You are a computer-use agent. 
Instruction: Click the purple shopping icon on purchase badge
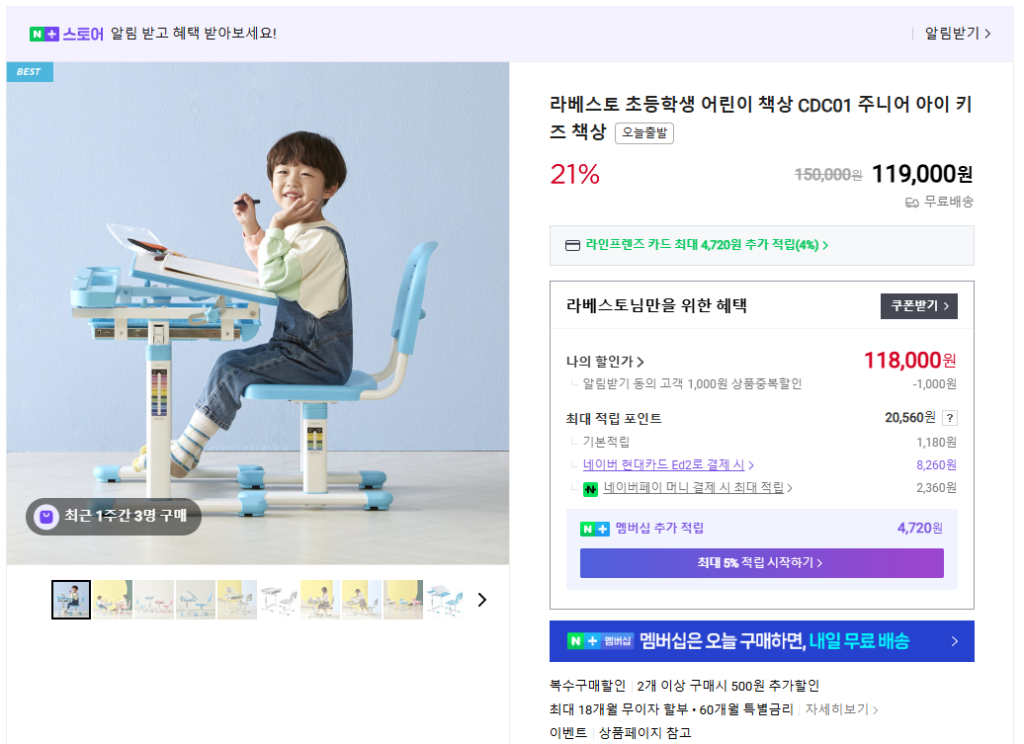(45, 516)
